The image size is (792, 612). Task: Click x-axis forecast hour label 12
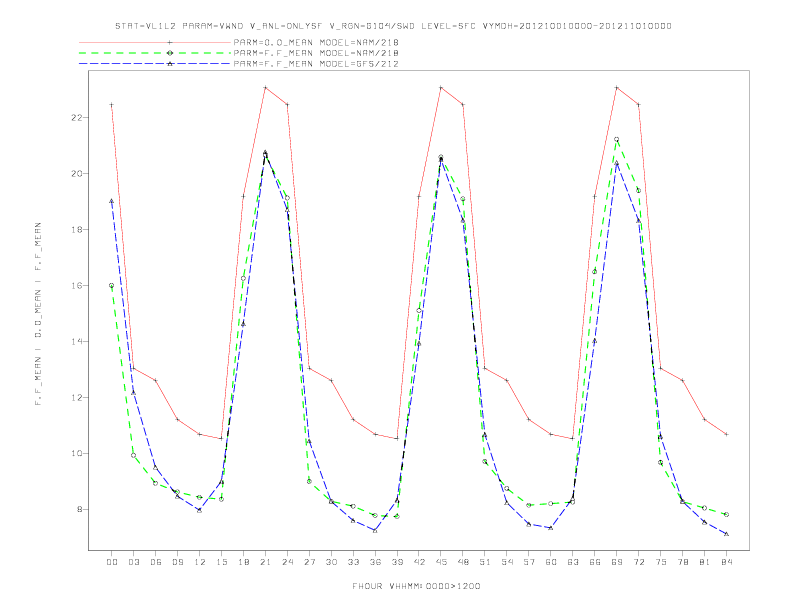200,562
